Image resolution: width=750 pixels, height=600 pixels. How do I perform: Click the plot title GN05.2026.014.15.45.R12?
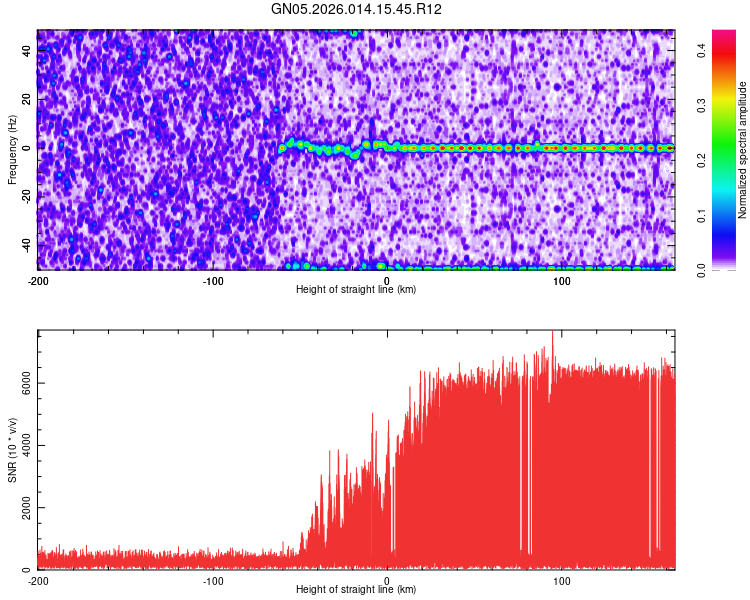[357, 9]
